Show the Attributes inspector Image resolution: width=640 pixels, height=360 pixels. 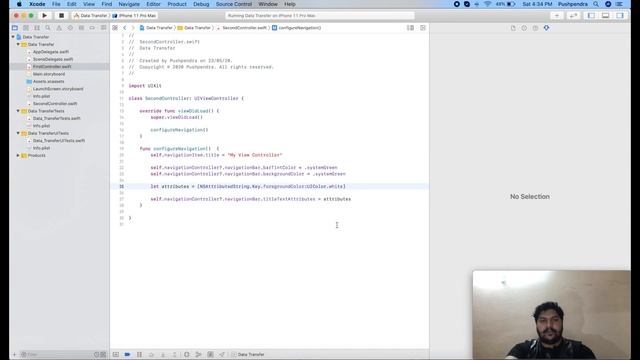click(x=546, y=28)
